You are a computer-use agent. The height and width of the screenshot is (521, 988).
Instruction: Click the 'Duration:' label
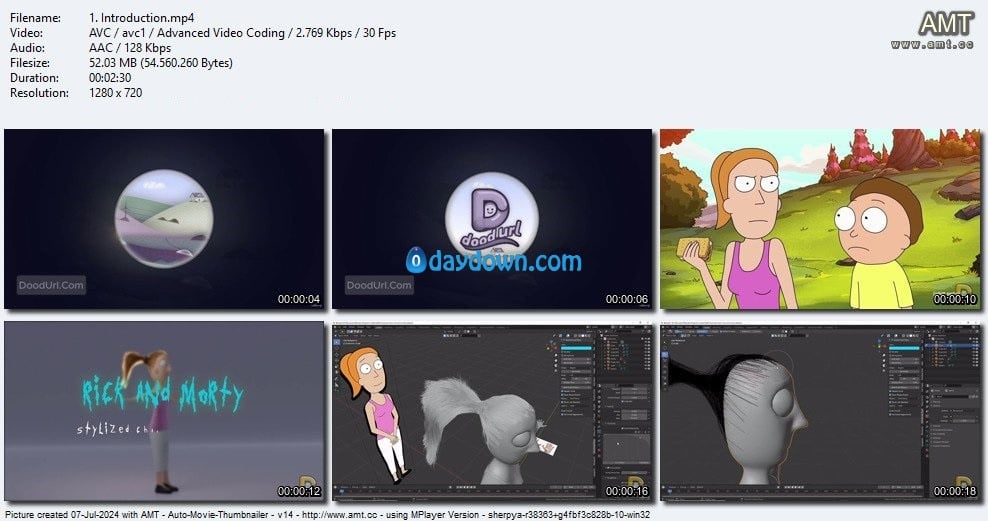(34, 77)
